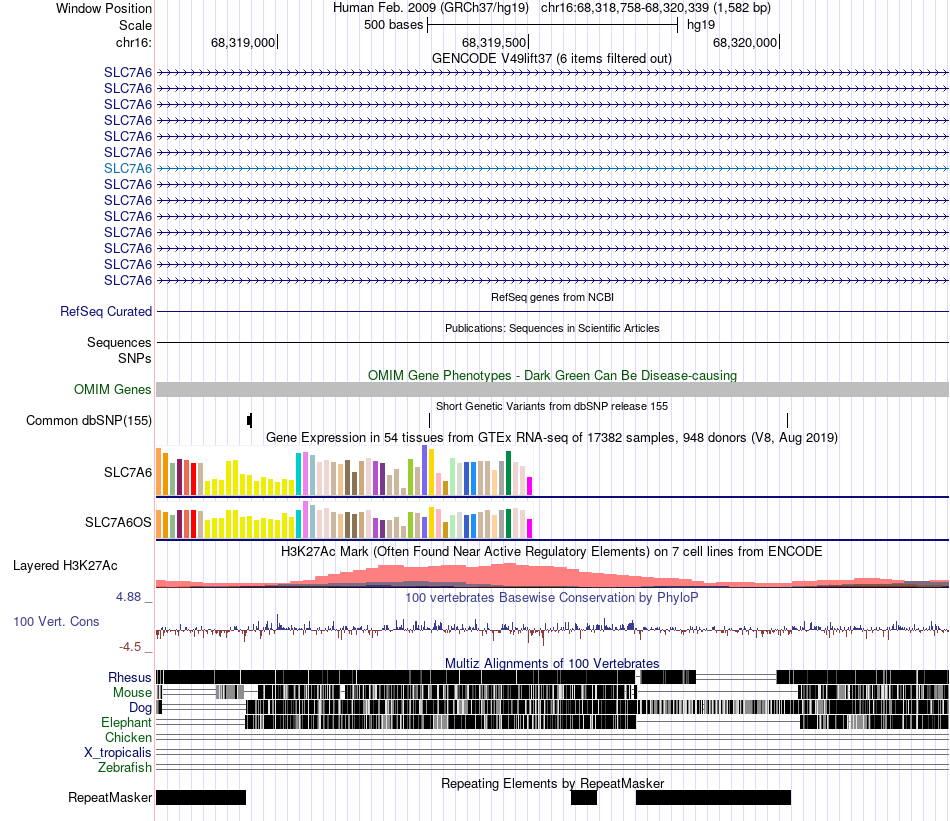This screenshot has height=821, width=950.
Task: Open the RefSeq Curated track label
Action: coord(106,311)
